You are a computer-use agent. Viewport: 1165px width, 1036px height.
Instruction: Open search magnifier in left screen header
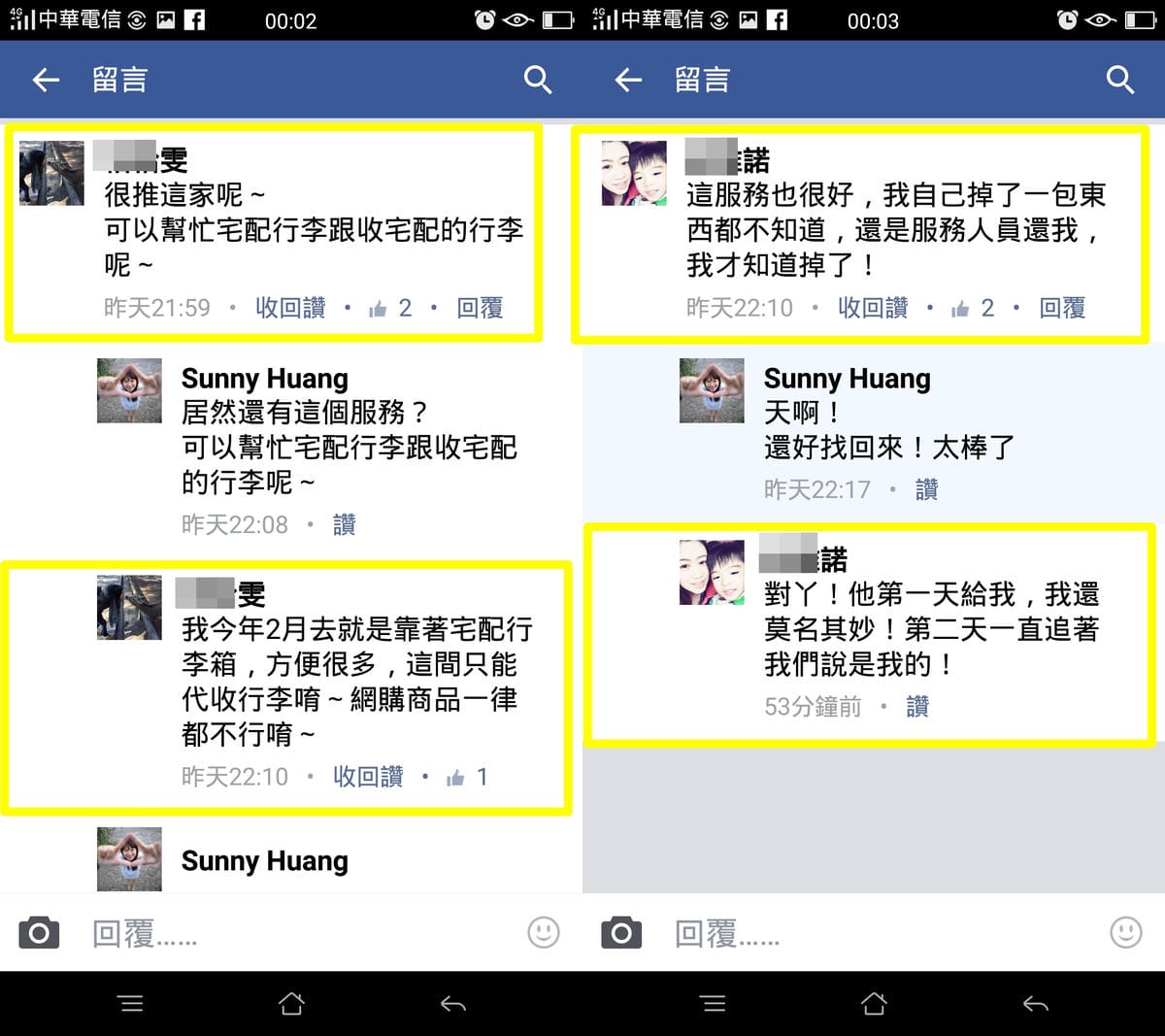[538, 80]
